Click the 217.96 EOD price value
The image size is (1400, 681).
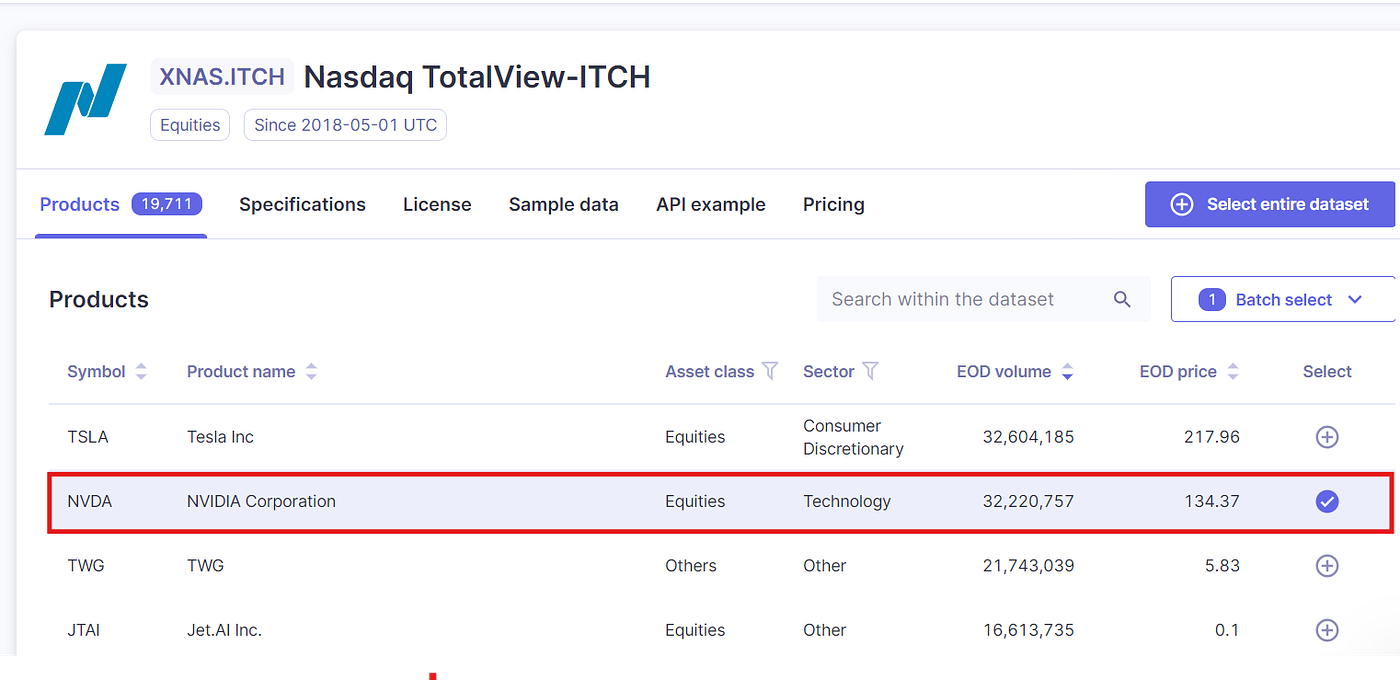[x=1212, y=437]
